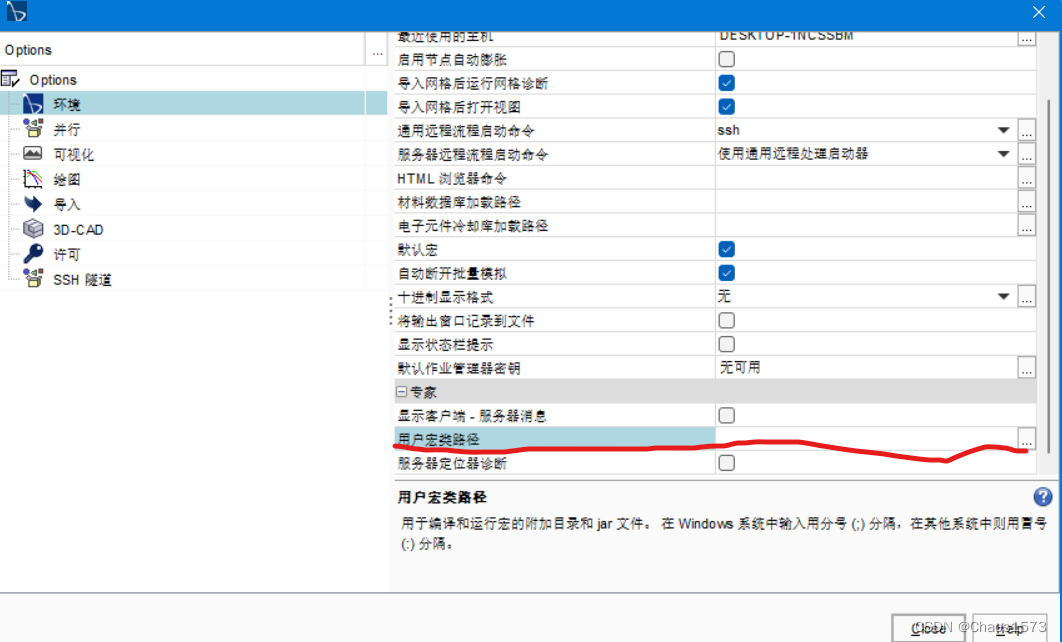Open the 并行 parallel options page
The height and width of the screenshot is (642, 1062).
34,128
